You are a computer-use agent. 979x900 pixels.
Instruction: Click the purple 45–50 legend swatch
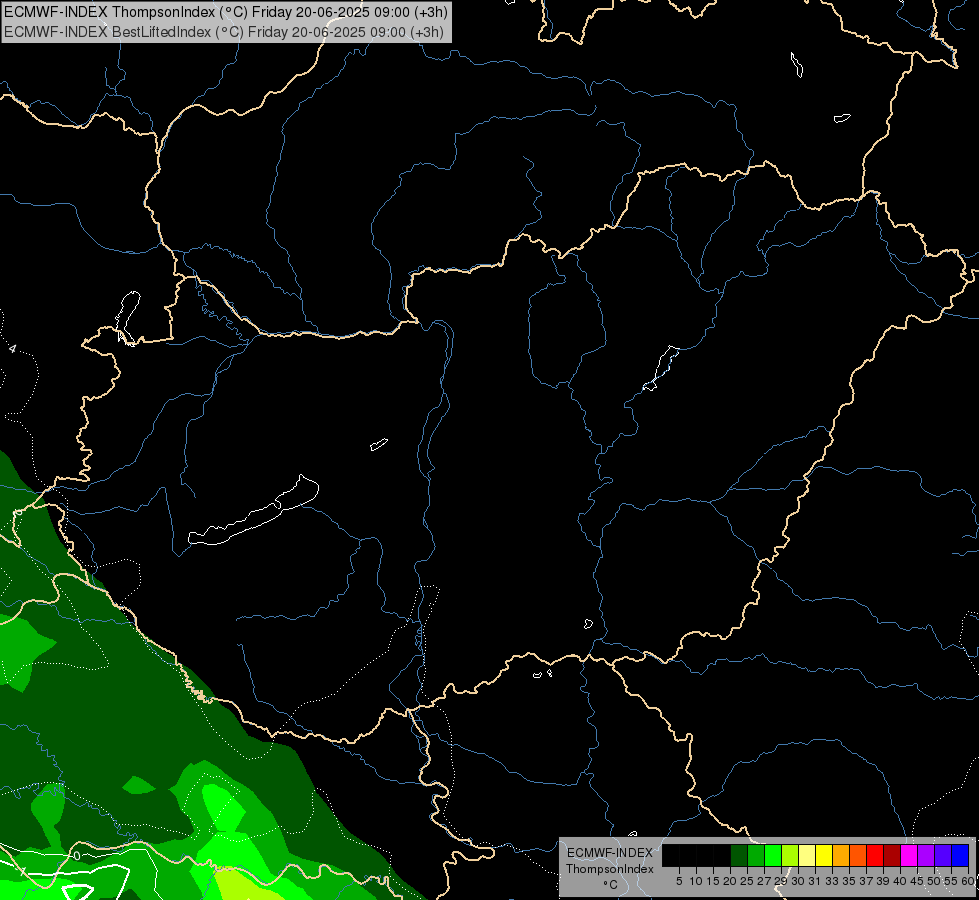coord(926,855)
